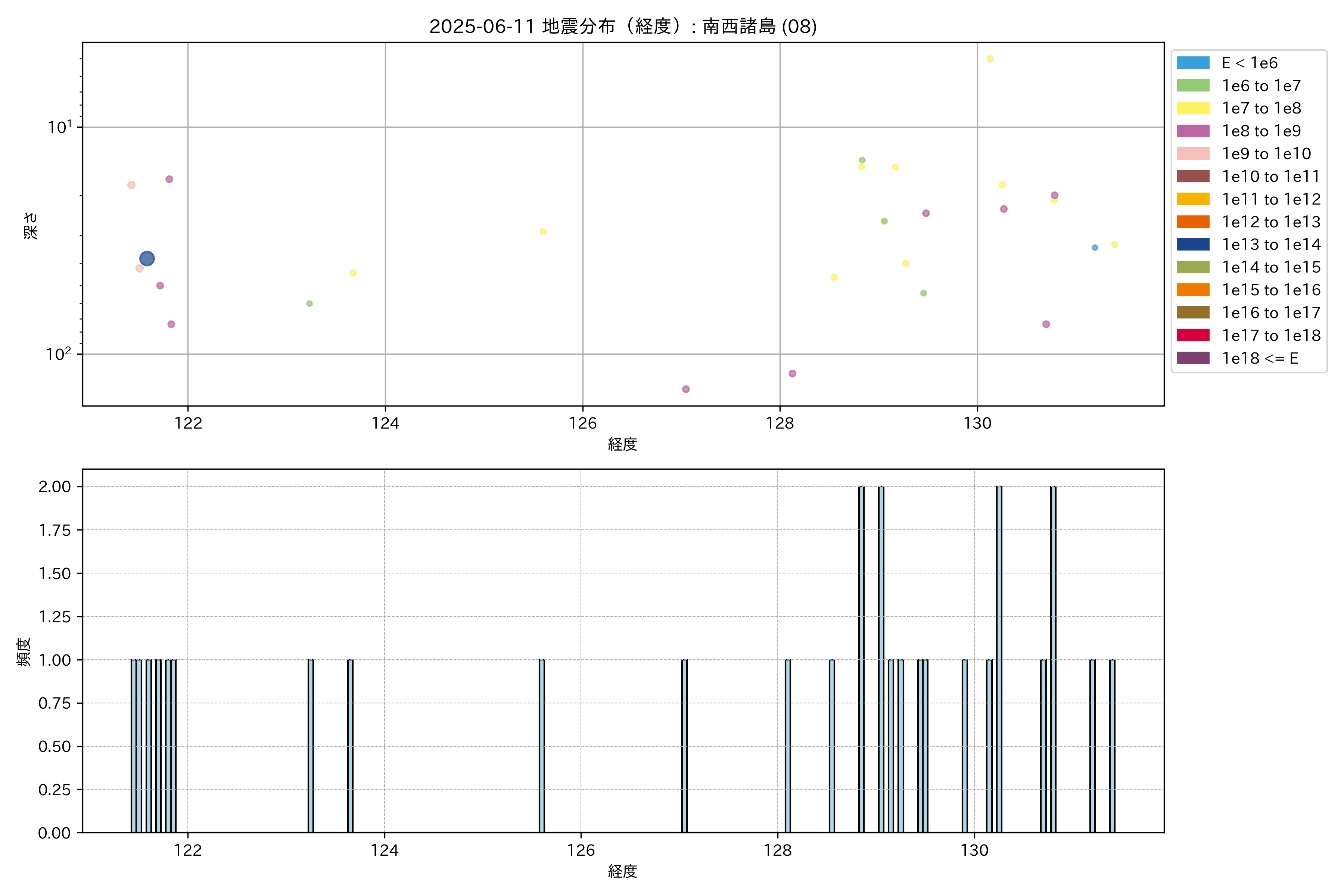Click the deepest purple point near longitude 127
This screenshot has width=1344, height=896.
pos(686,389)
